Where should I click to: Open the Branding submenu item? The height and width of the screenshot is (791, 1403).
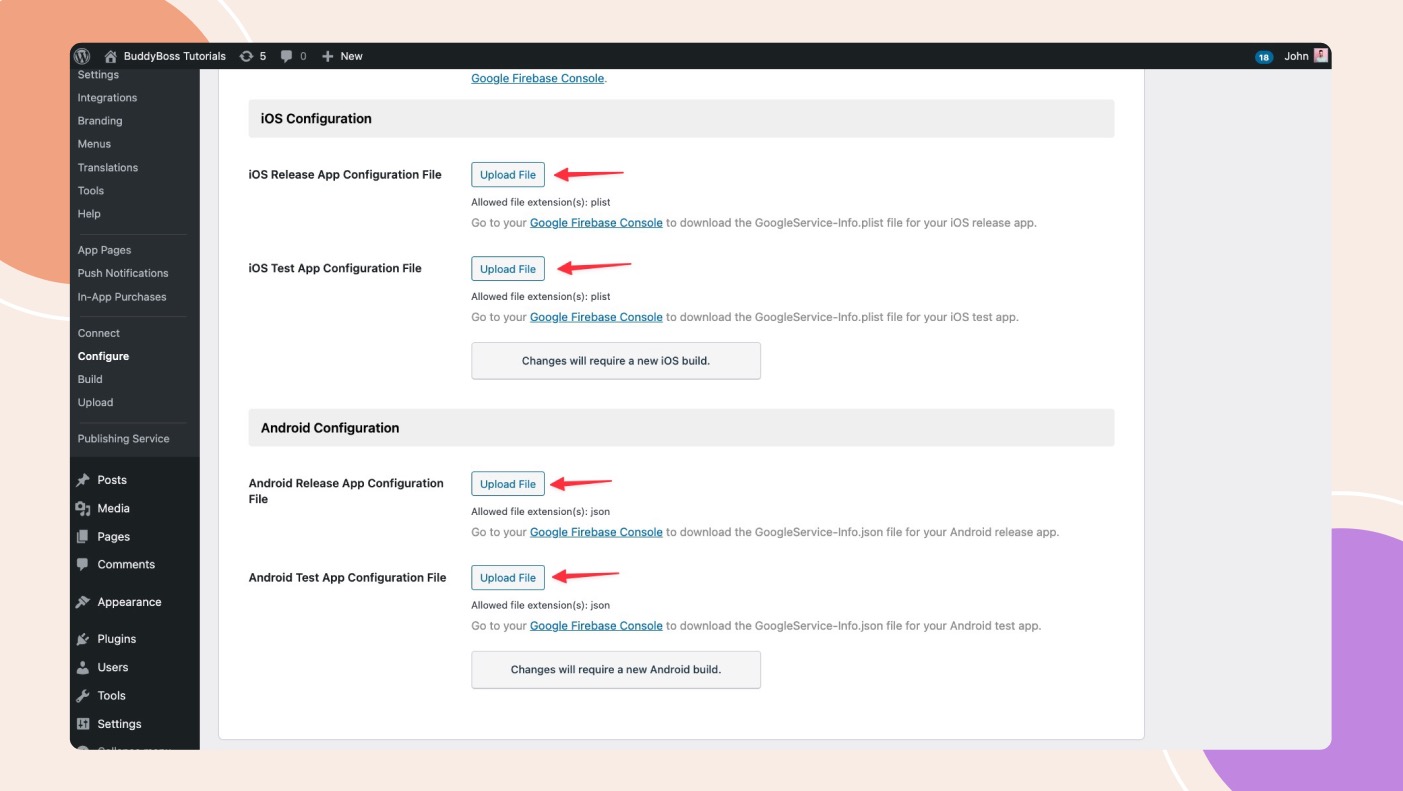click(x=100, y=121)
